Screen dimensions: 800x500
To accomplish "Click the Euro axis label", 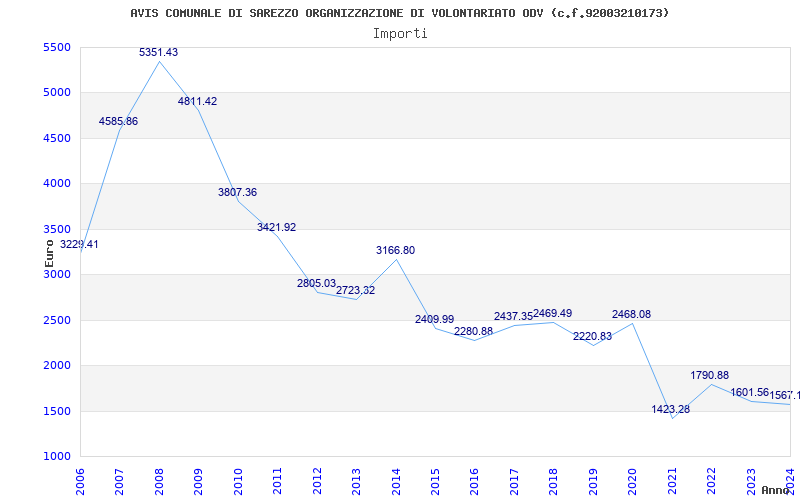I will tap(49, 254).
